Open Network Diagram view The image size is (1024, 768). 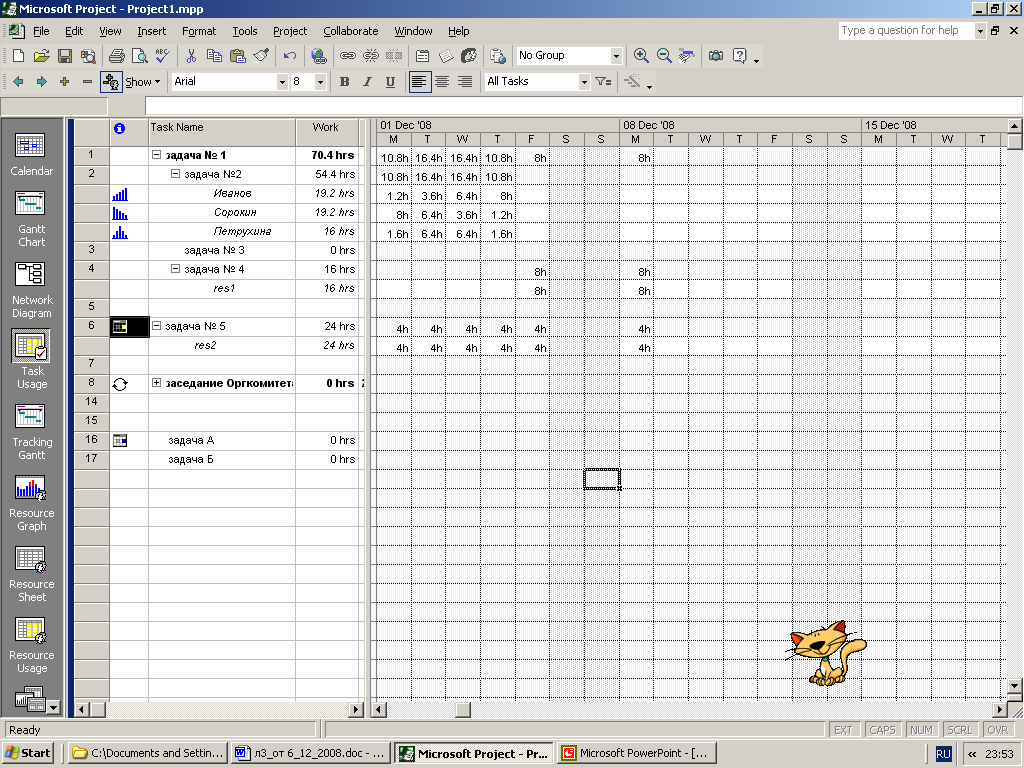tap(31, 289)
